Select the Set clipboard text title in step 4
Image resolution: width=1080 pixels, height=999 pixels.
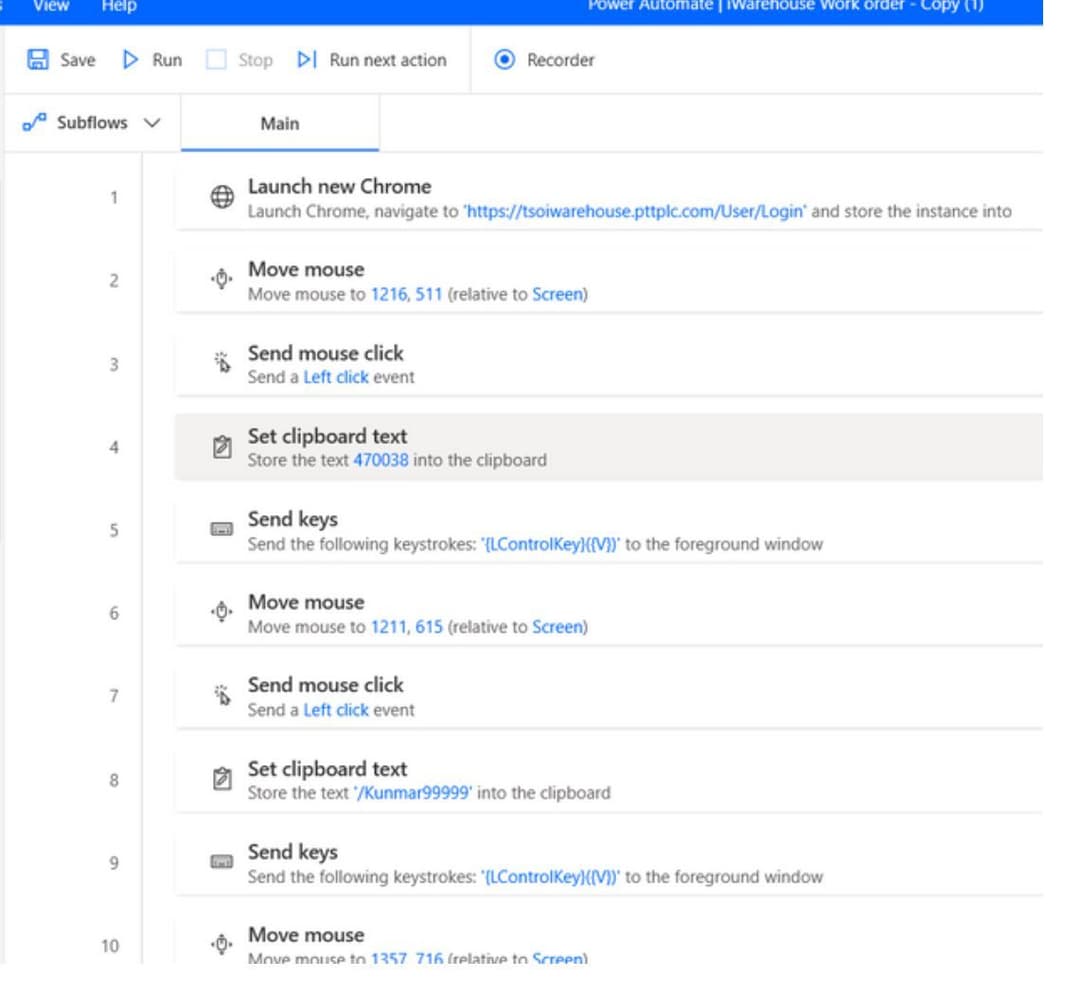(x=327, y=436)
